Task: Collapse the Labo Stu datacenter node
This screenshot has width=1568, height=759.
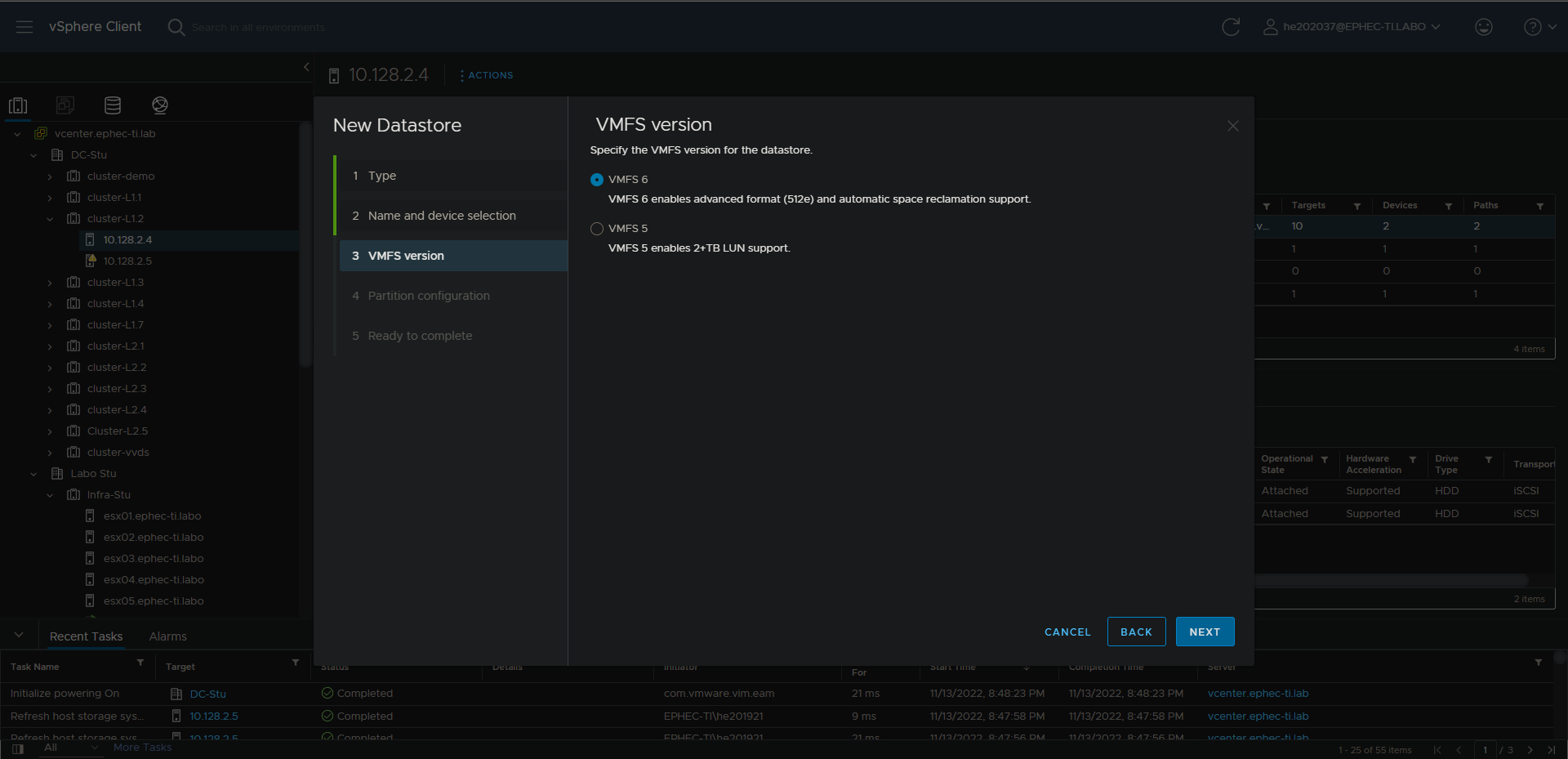Action: (33, 474)
